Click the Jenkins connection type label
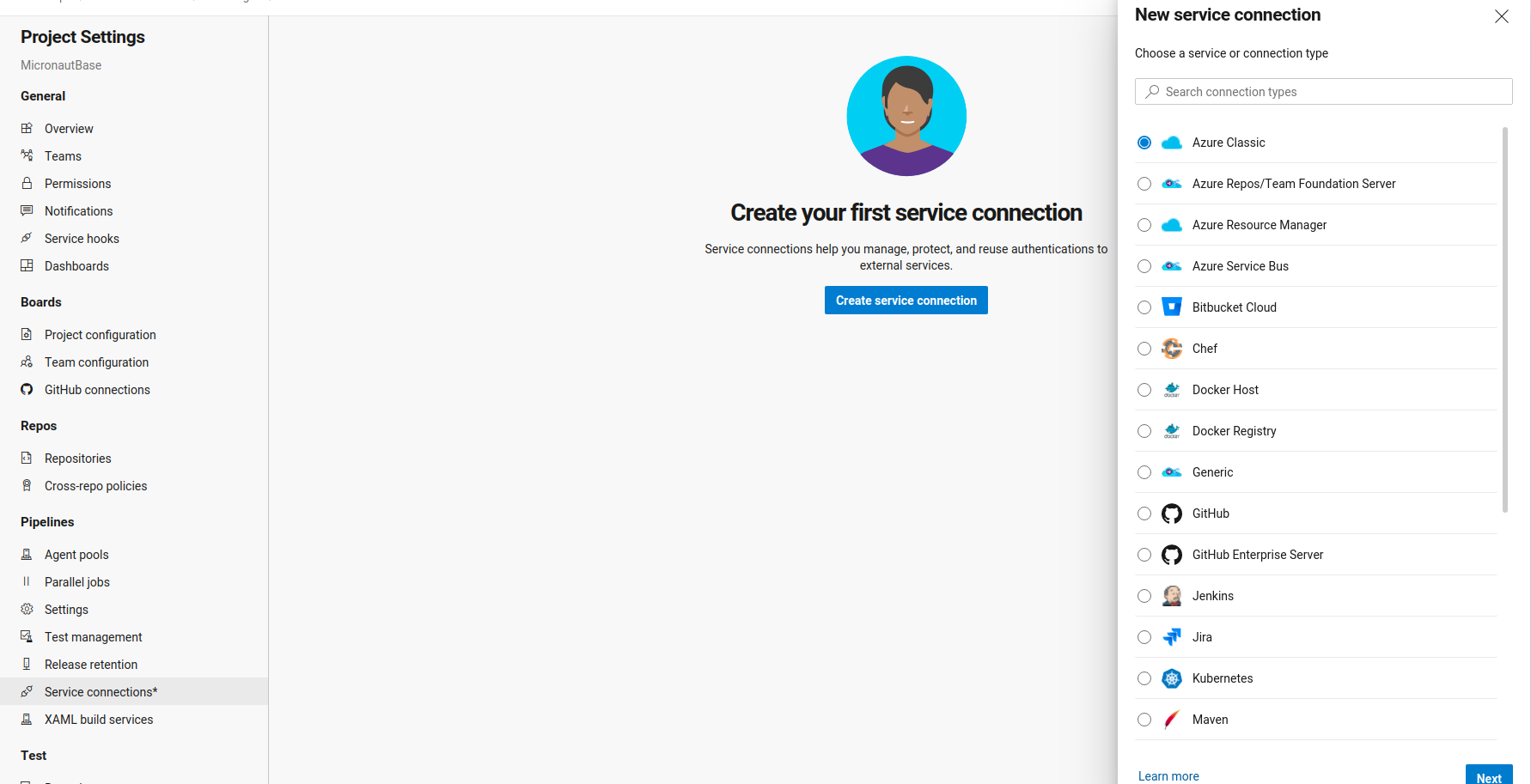 click(x=1213, y=596)
